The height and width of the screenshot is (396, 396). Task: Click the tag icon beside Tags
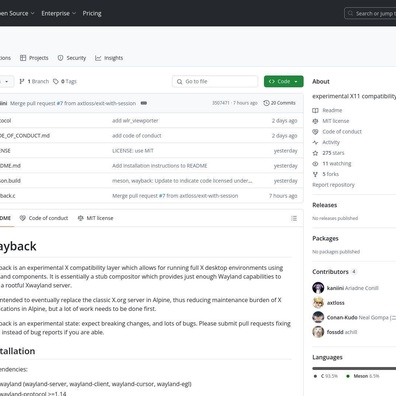(x=56, y=81)
